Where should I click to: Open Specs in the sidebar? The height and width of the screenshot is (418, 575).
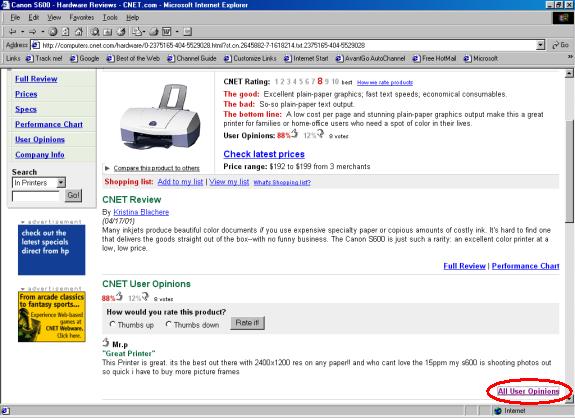click(26, 109)
